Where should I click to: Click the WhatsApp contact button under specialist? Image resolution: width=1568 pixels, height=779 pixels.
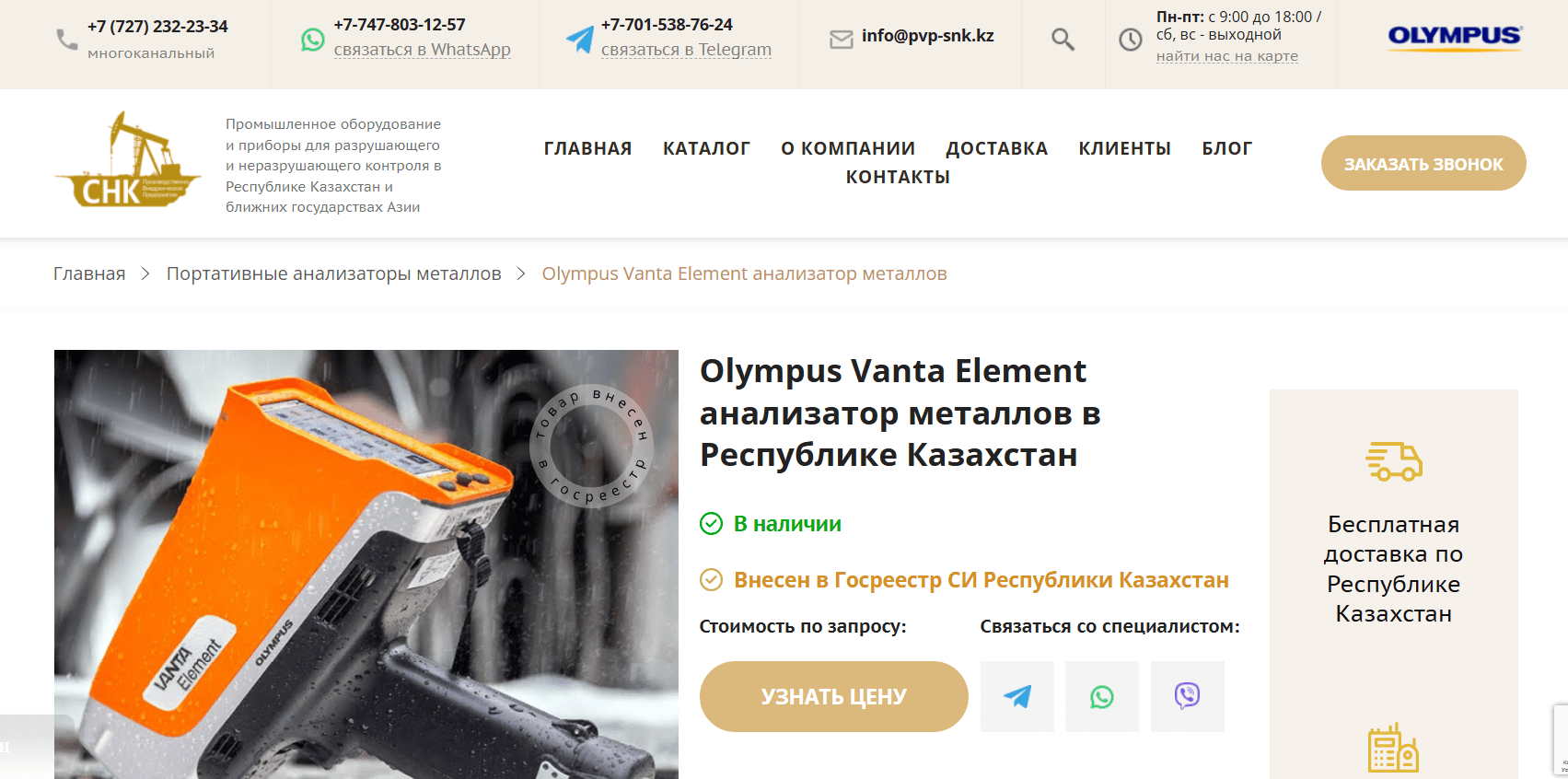click(1102, 696)
